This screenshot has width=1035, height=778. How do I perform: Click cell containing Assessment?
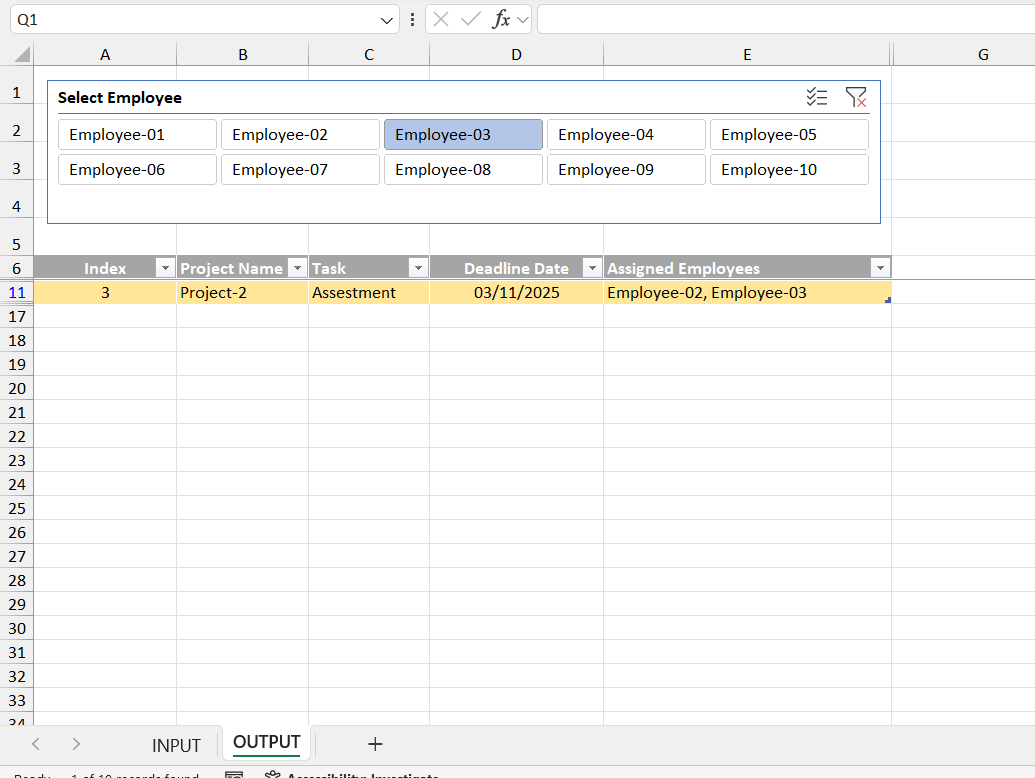[369, 292]
